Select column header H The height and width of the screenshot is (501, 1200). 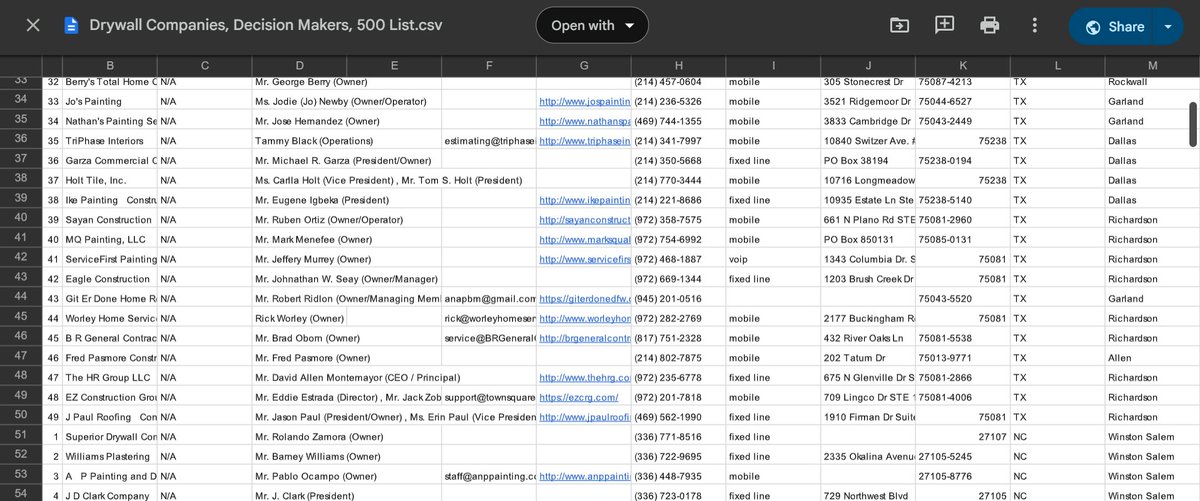[679, 65]
